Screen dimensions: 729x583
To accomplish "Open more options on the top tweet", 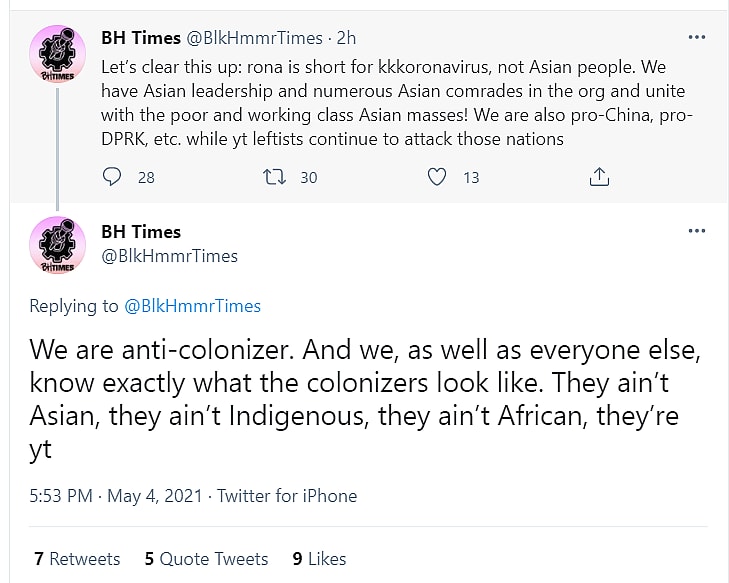I will (x=697, y=38).
